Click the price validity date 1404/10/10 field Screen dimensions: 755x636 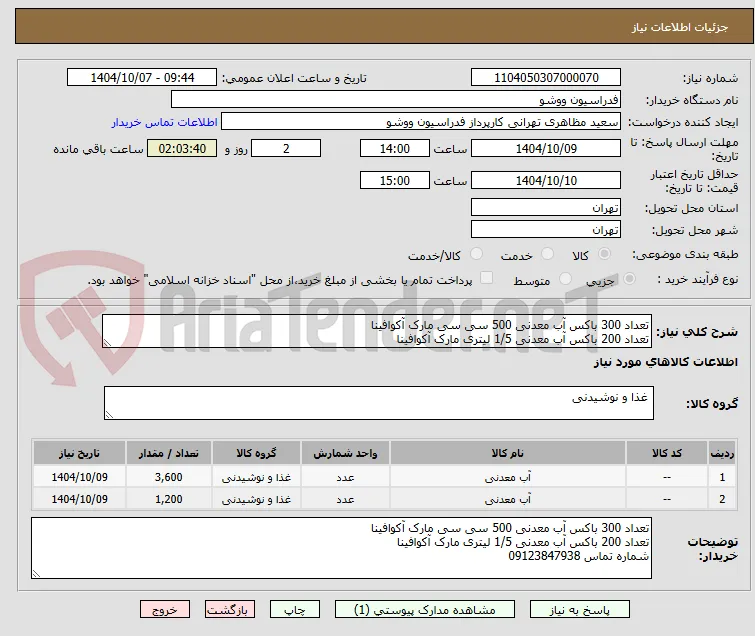(x=546, y=180)
